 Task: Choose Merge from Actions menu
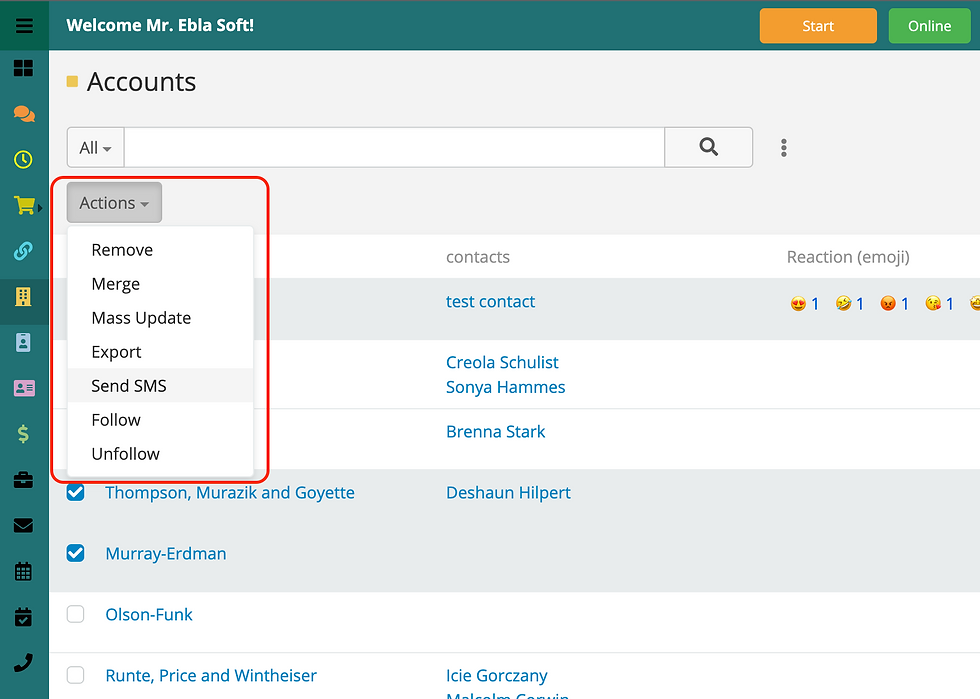pos(160,284)
